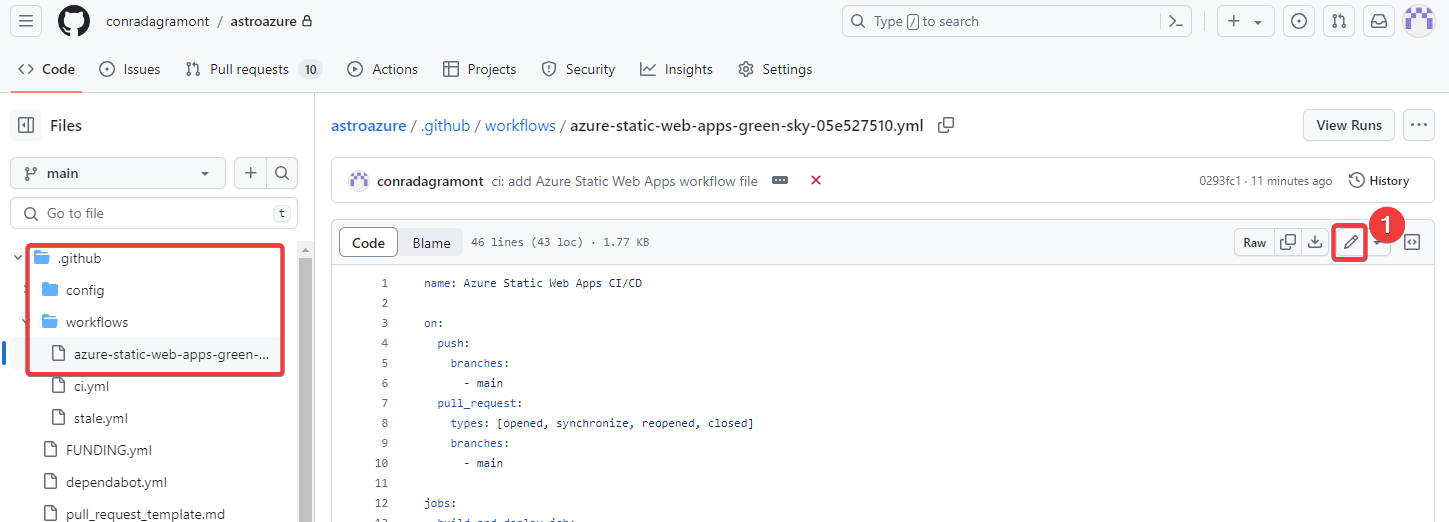Open .github breadcrumb link
This screenshot has width=1449, height=522.
coord(445,125)
